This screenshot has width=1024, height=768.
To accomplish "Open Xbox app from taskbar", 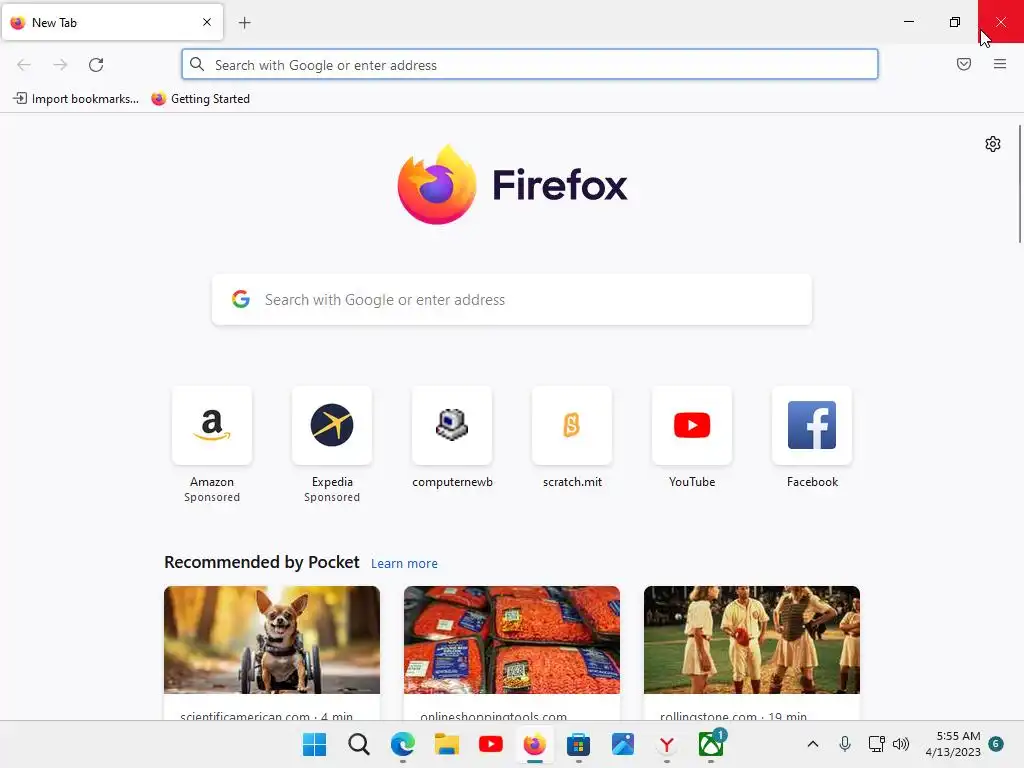I will (x=711, y=743).
